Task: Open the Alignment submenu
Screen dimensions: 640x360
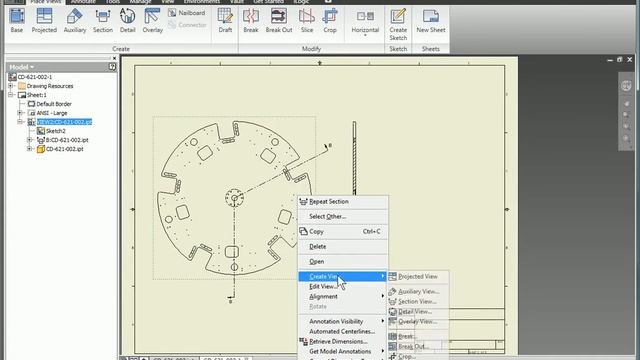Action: pyautogui.click(x=343, y=296)
